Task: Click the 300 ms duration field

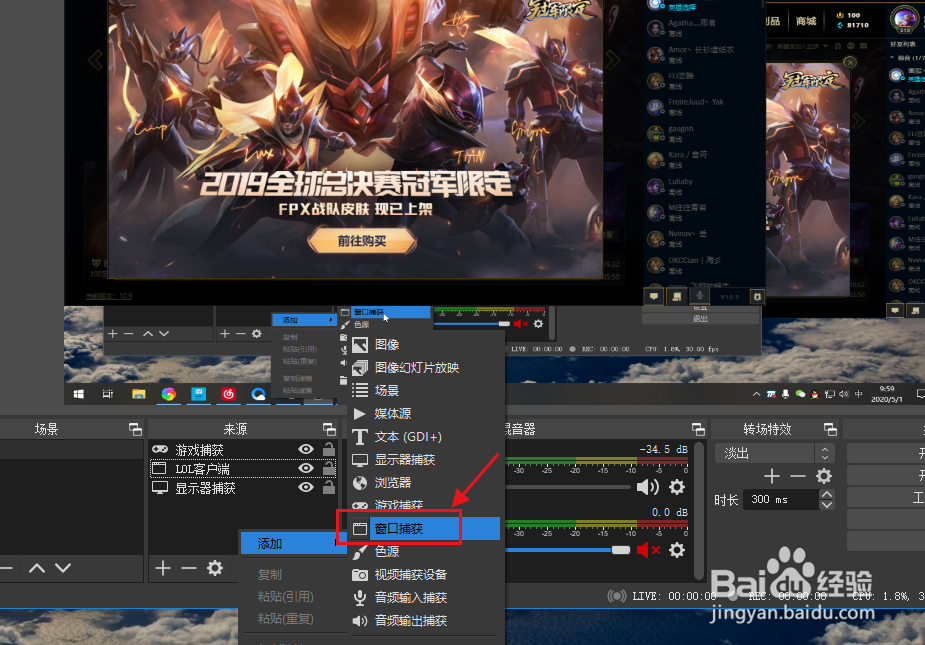Action: 781,499
